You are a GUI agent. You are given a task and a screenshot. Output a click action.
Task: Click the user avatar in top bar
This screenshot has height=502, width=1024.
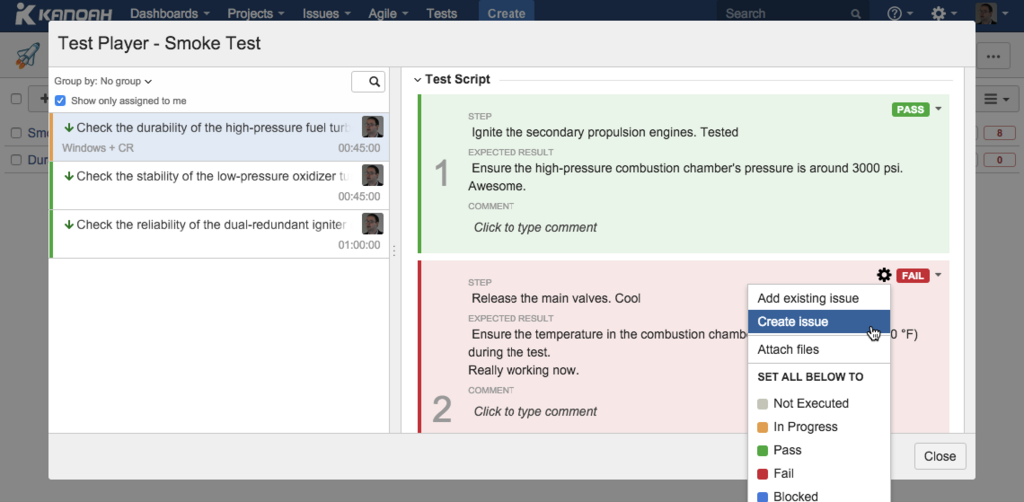(x=985, y=13)
